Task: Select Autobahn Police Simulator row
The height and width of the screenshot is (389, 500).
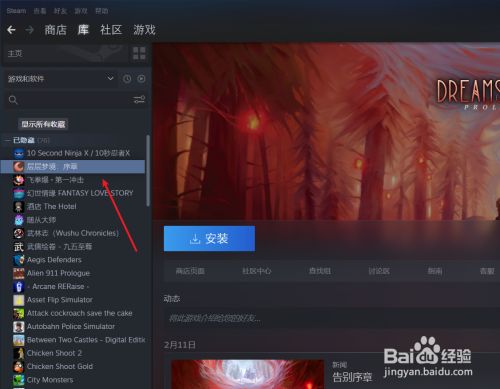Action: 73,327
